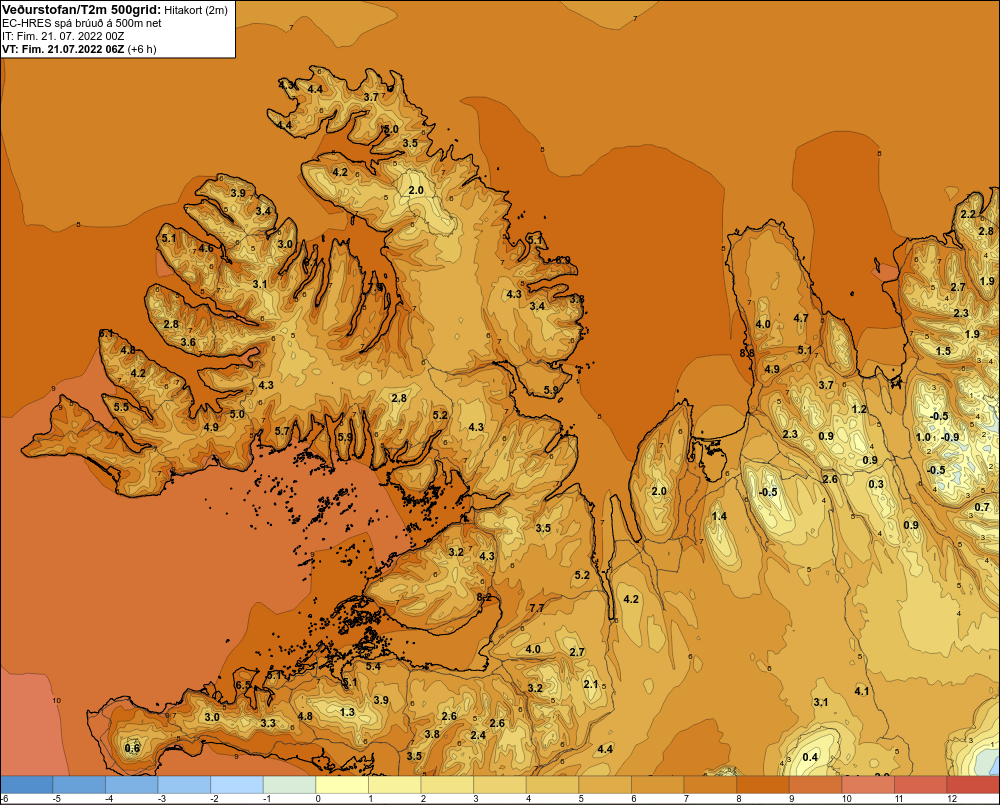Viewport: 1000px width, 805px height.
Task: Pick the legend color between -6 and -5
Action: tap(26, 785)
